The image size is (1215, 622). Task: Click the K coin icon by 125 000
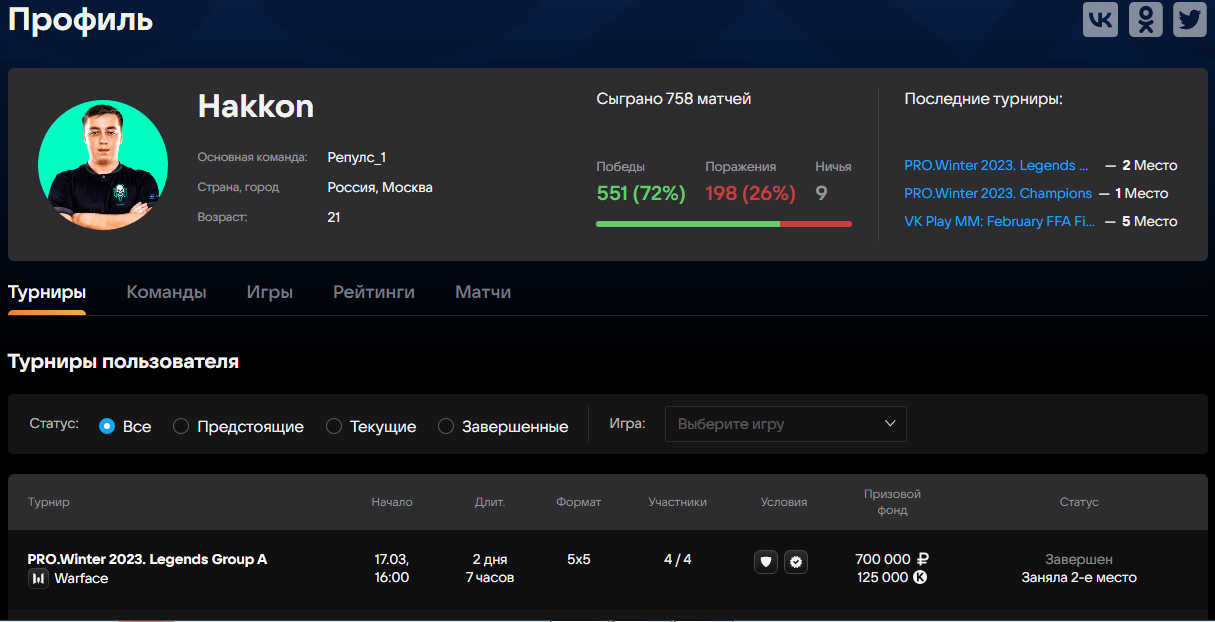coord(920,577)
